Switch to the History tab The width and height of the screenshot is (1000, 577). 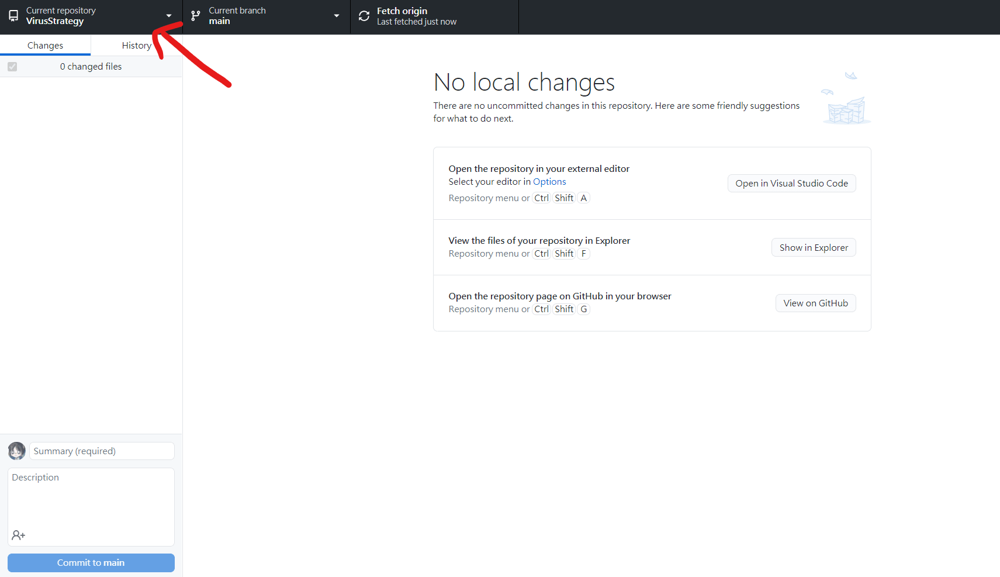pyautogui.click(x=136, y=46)
